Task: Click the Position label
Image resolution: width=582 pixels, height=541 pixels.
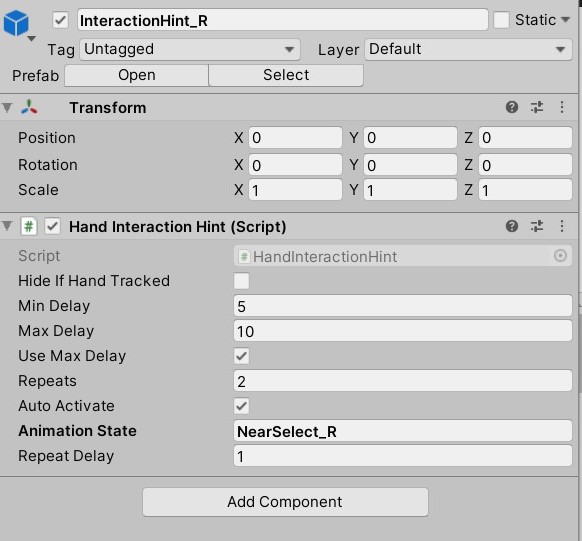Action: pyautogui.click(x=47, y=138)
